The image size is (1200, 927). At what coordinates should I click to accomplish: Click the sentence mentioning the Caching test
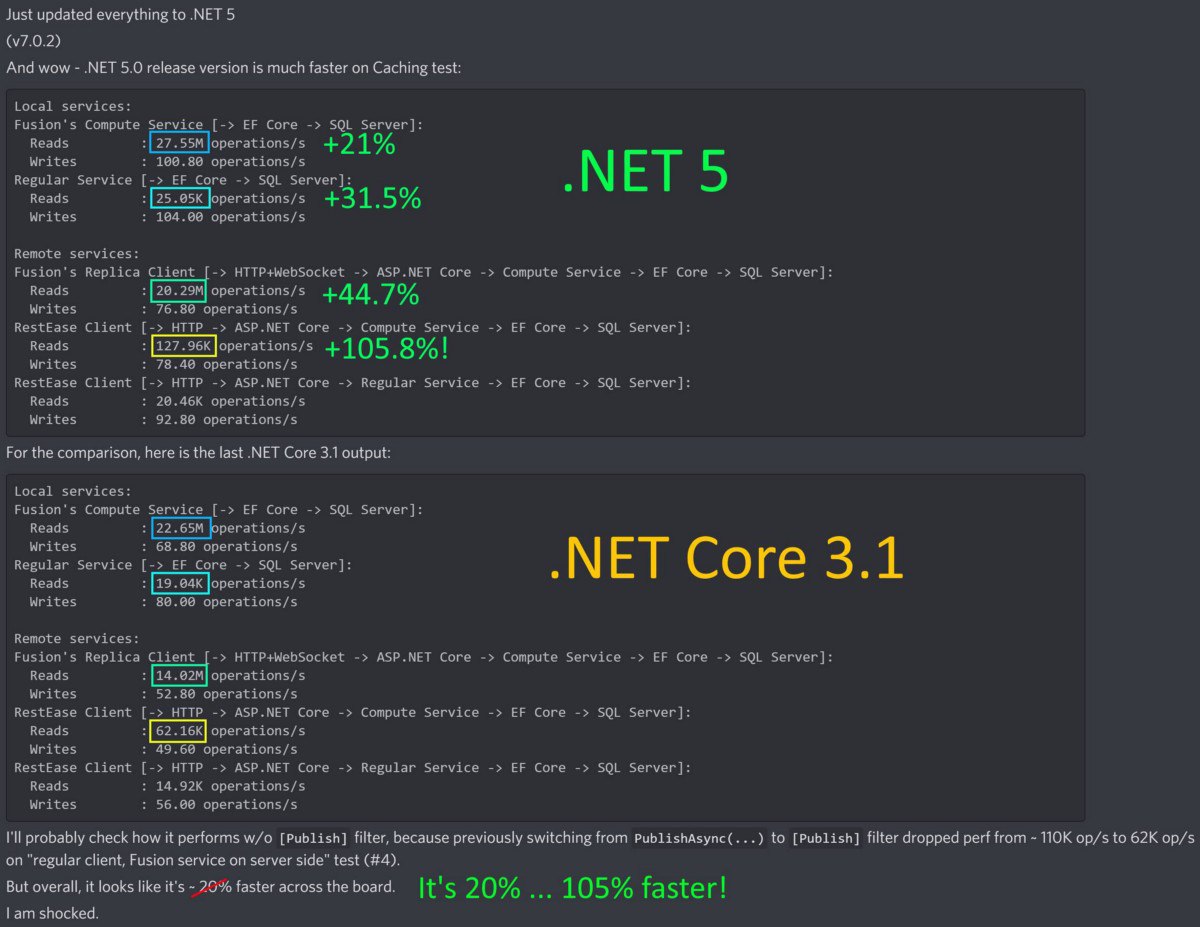point(234,67)
